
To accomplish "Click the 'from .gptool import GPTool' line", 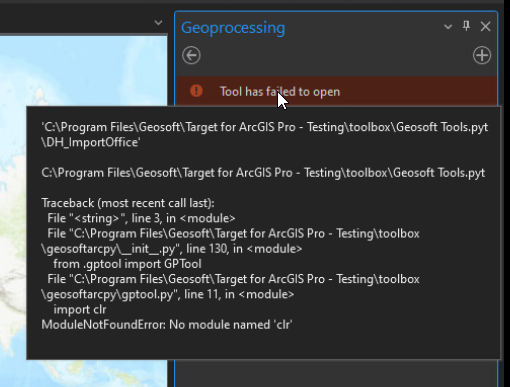I will 127,264.
